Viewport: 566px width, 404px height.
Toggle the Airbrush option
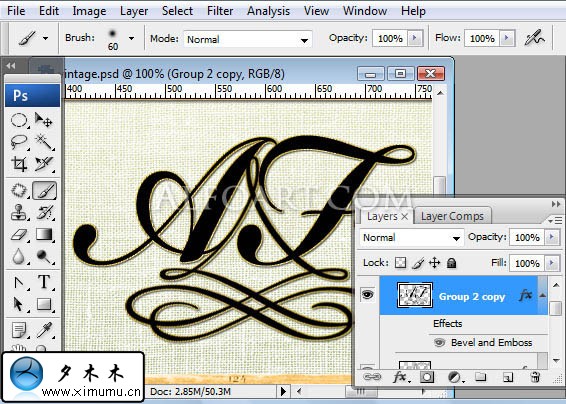pyautogui.click(x=535, y=38)
